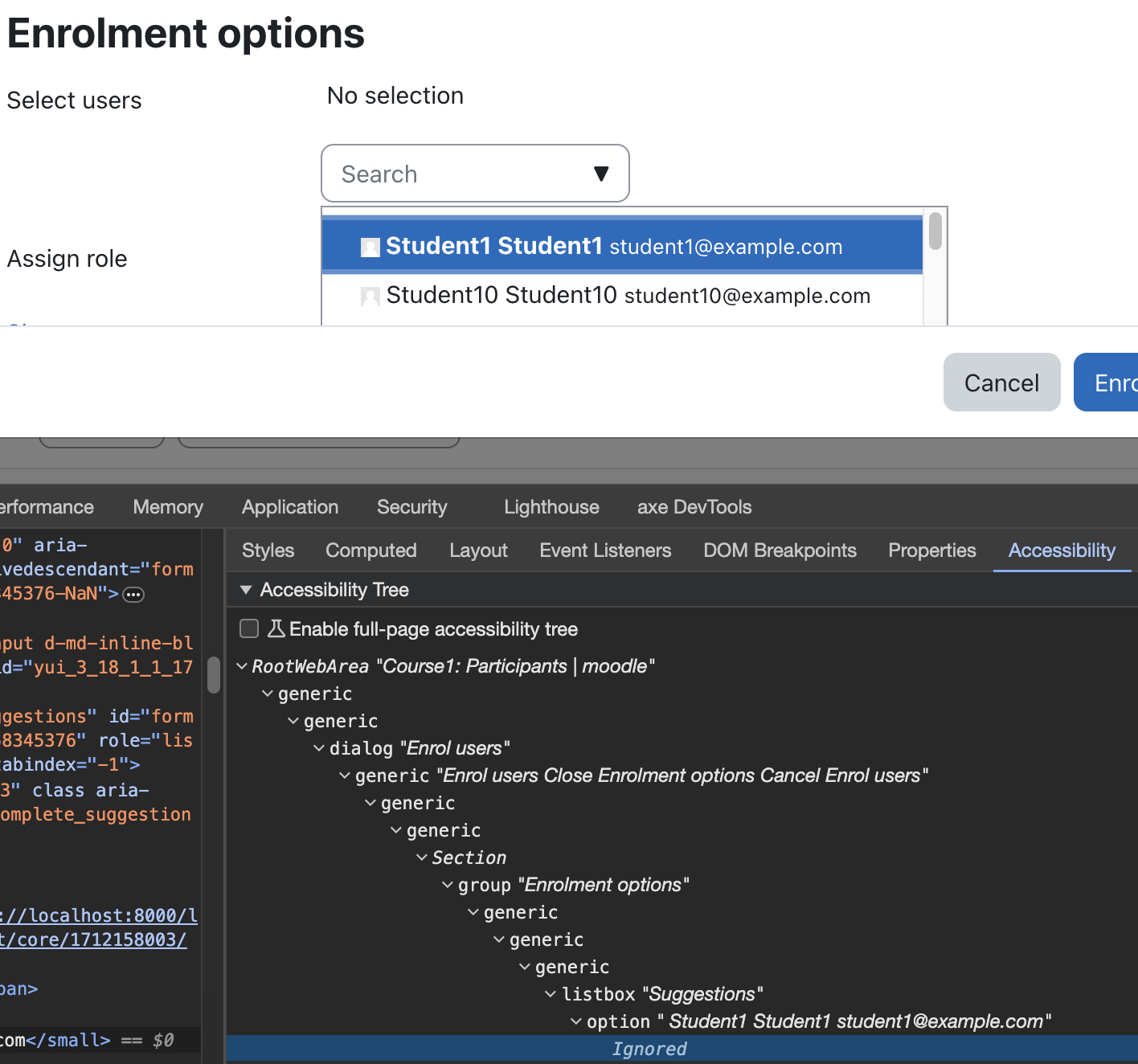
Task: Select Student1 Student1 suggestion
Action: point(622,245)
